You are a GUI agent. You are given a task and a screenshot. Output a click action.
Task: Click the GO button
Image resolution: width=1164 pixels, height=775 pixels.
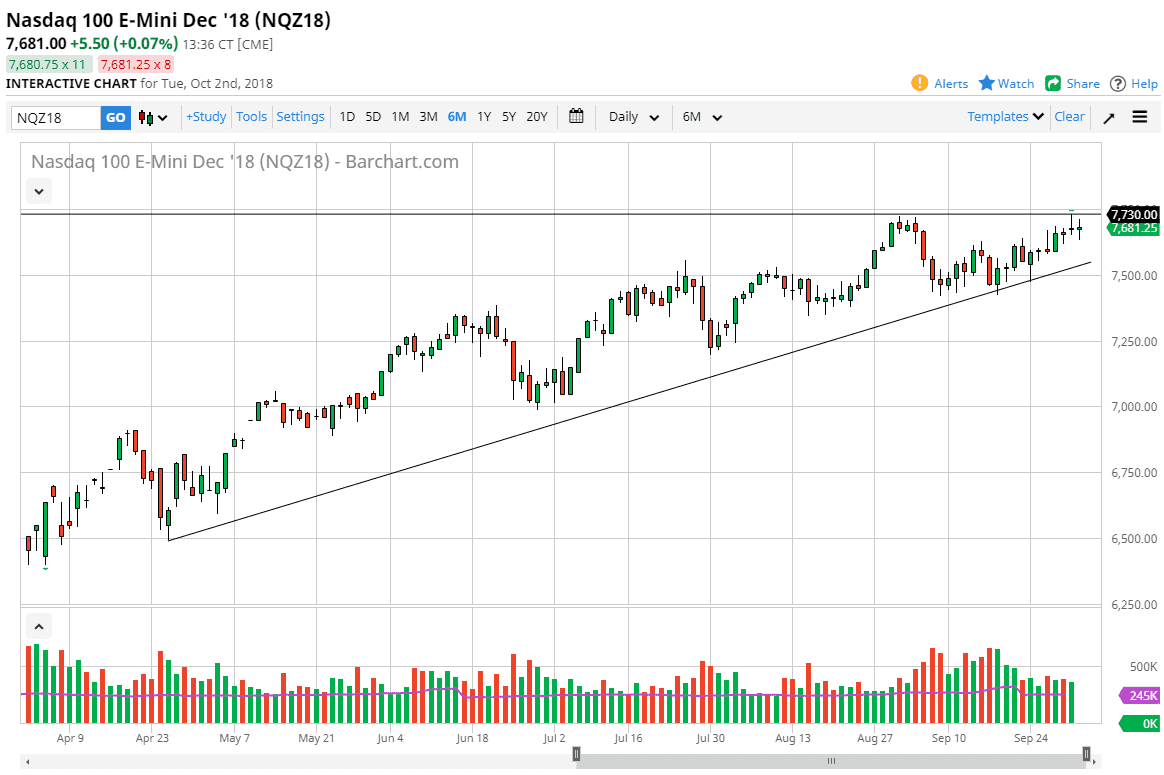(x=115, y=117)
